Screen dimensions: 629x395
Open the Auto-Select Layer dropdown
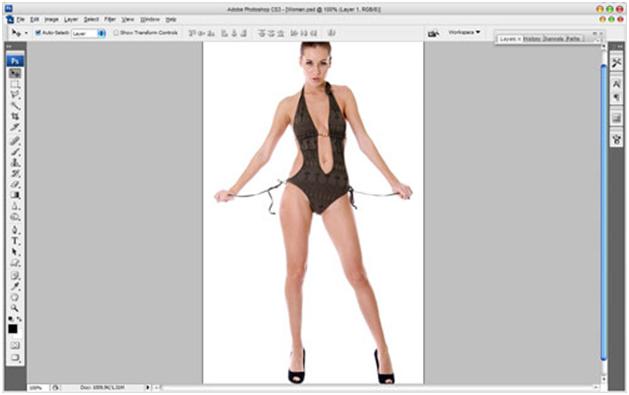(89, 33)
